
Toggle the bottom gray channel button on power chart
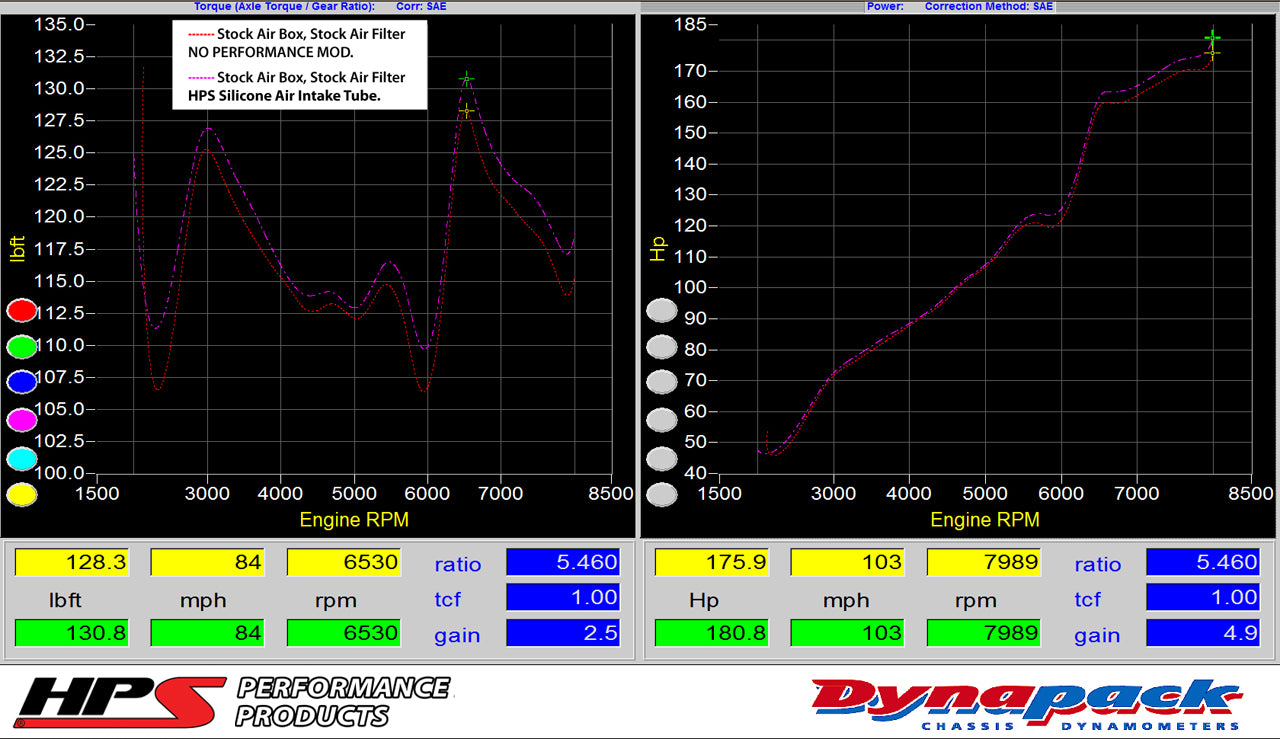661,494
